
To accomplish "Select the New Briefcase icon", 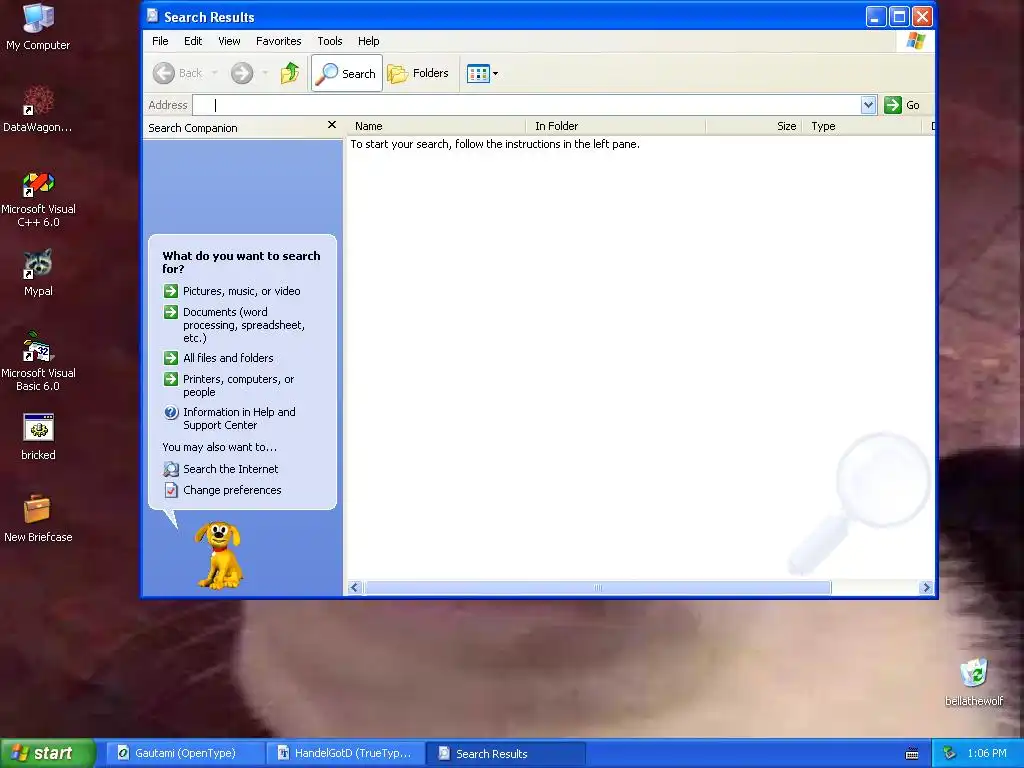I will click(x=38, y=519).
